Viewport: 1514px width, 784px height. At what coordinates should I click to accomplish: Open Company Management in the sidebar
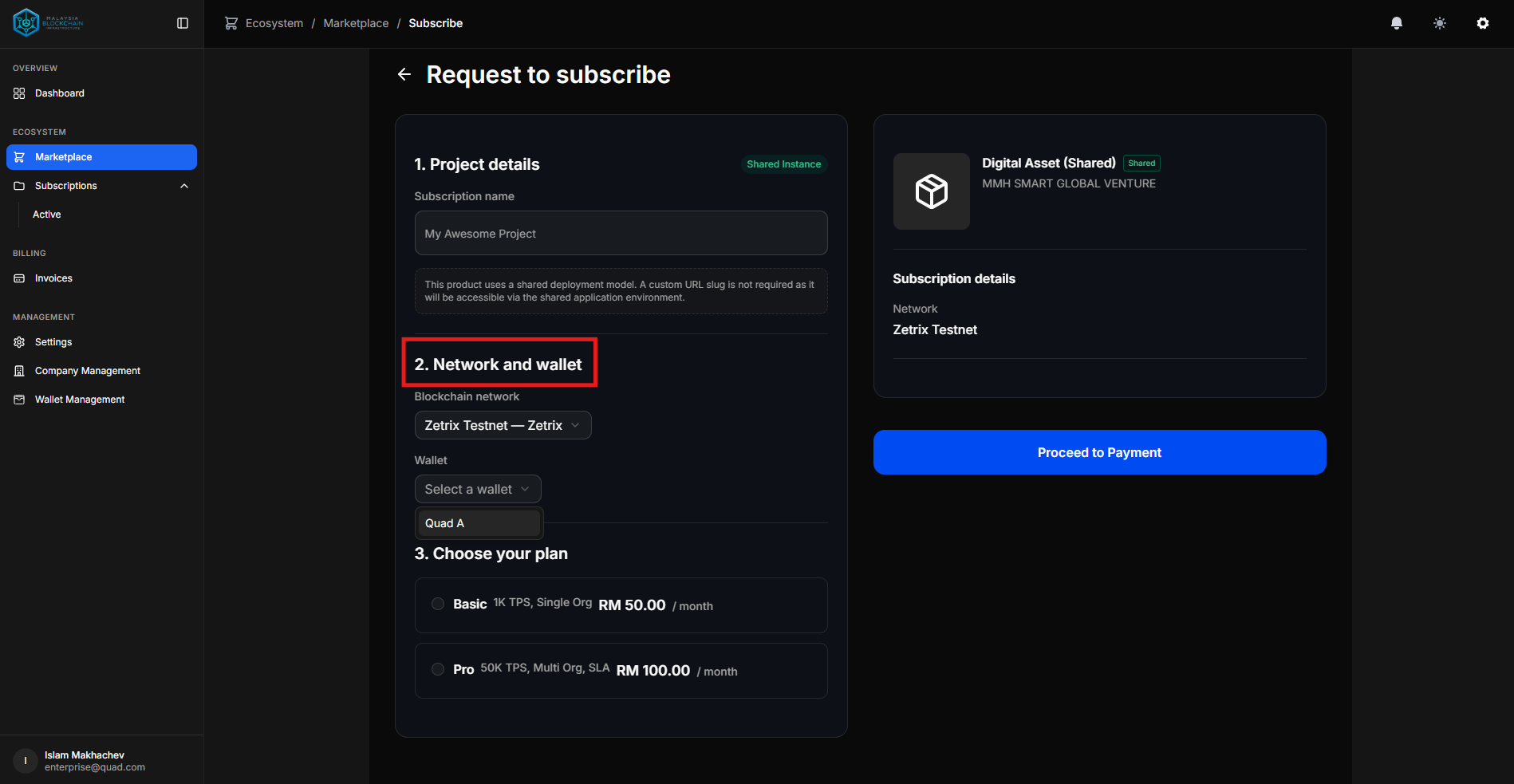87,371
